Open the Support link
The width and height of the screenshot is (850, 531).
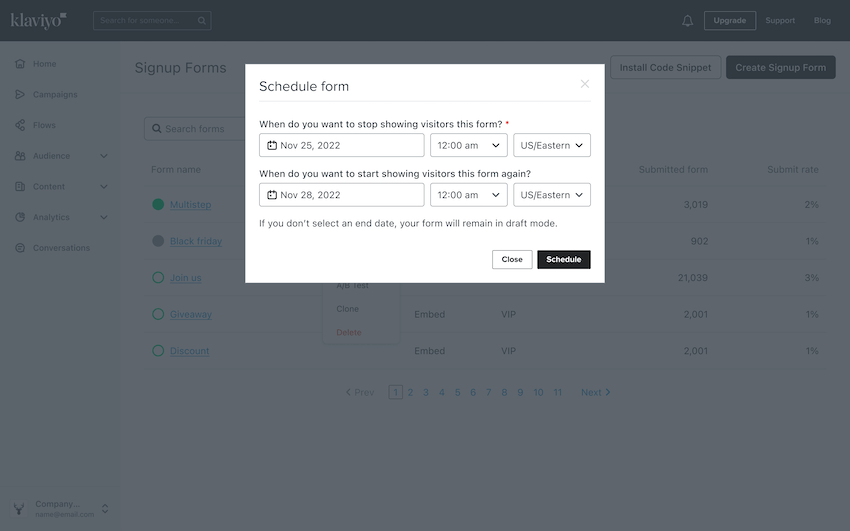[780, 21]
